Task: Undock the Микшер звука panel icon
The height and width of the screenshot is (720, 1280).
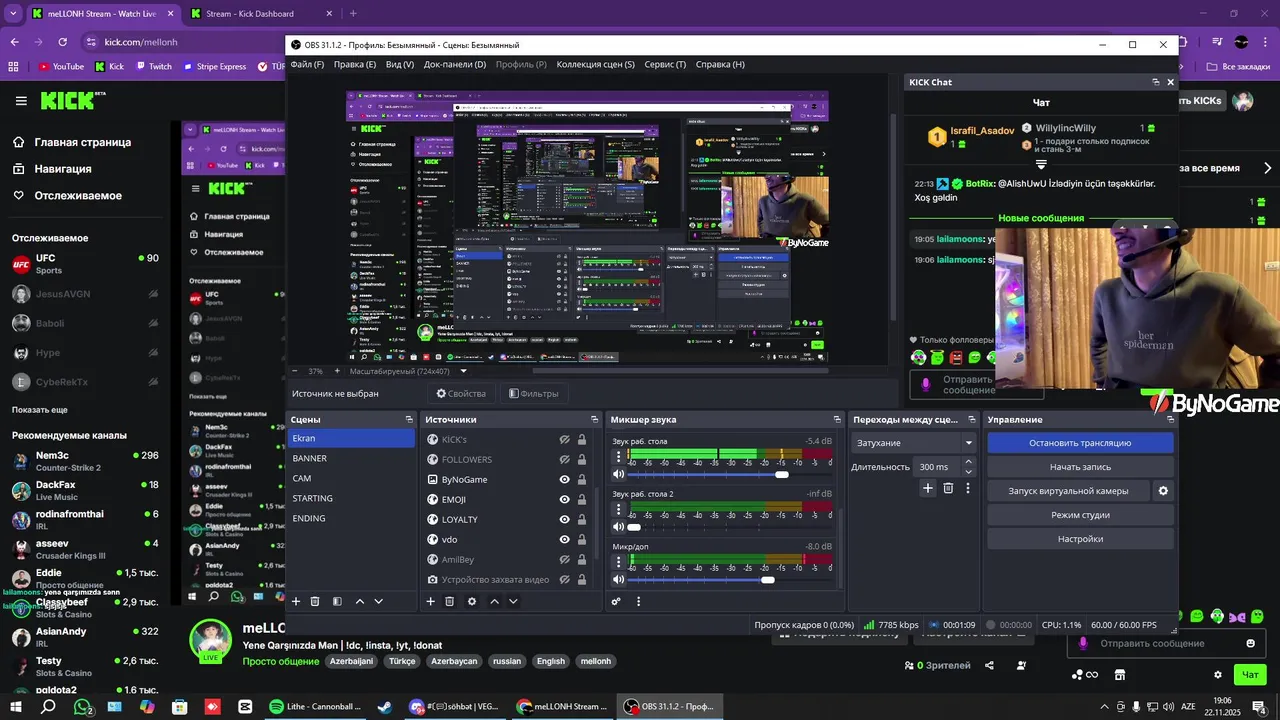Action: point(837,420)
